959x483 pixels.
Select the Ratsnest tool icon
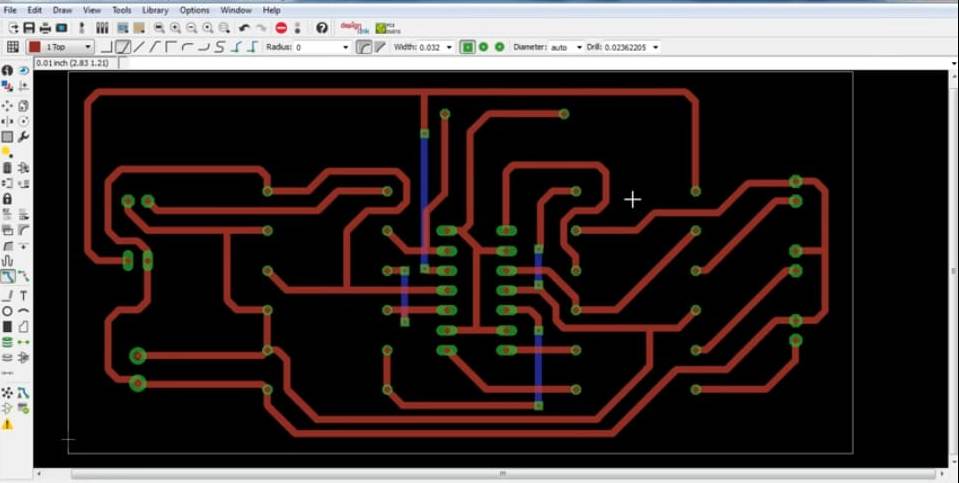(7, 392)
